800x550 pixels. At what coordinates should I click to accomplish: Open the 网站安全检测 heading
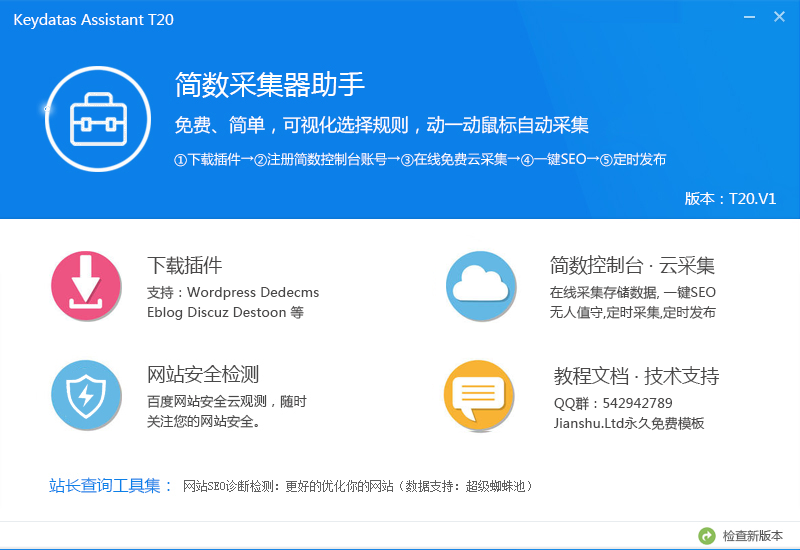point(203,374)
